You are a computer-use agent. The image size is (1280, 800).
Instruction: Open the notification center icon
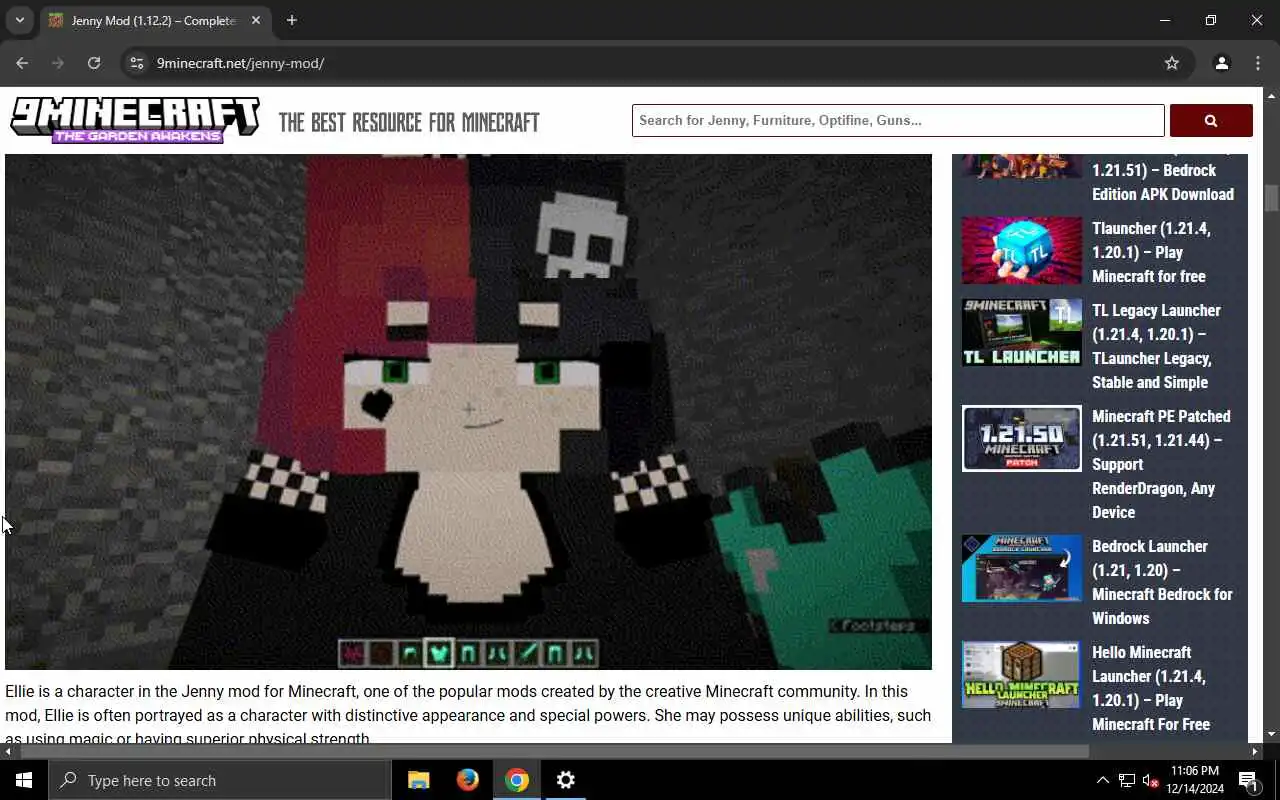tap(1249, 780)
